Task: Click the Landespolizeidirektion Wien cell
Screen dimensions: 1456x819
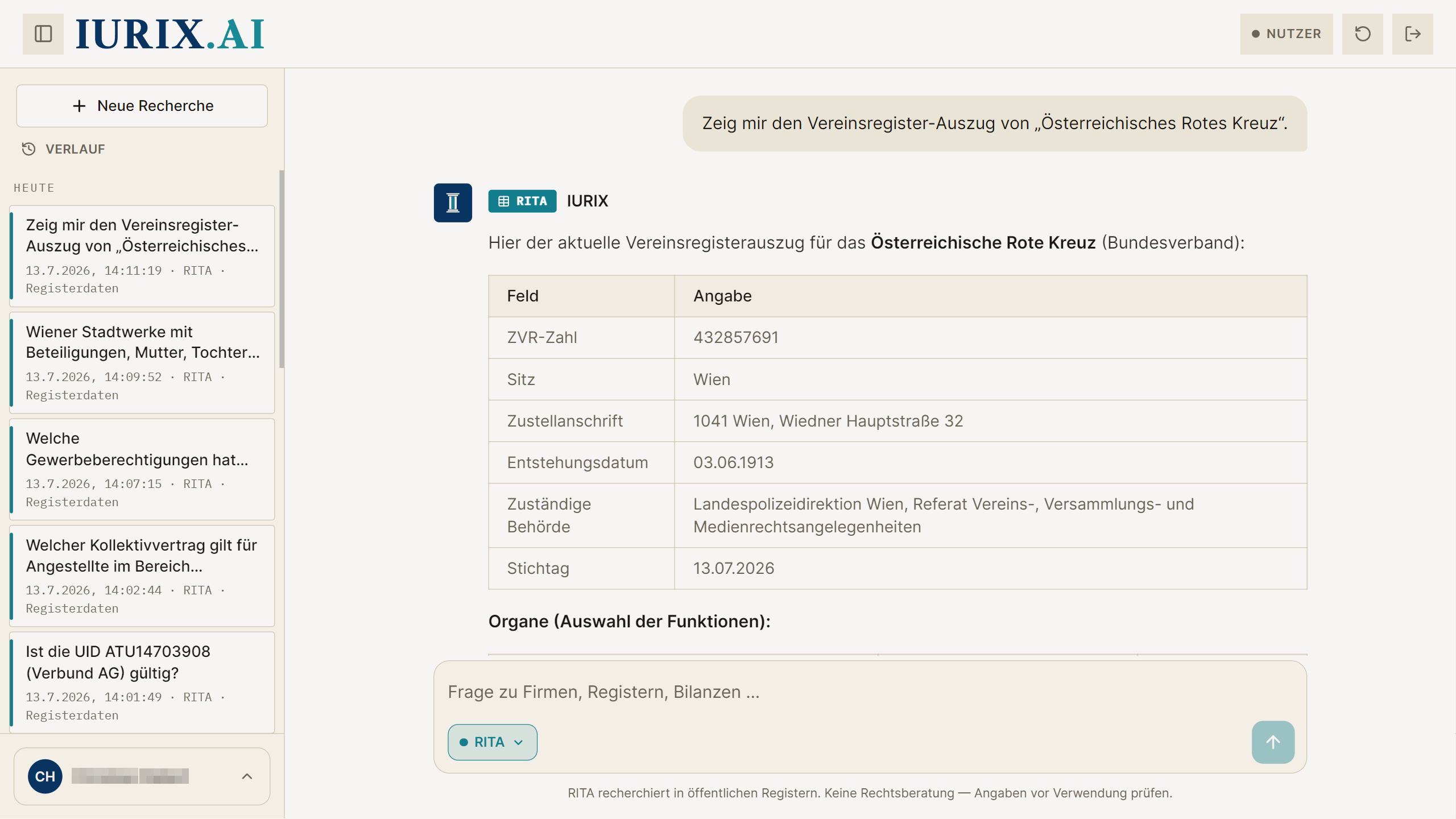Action: (990, 516)
